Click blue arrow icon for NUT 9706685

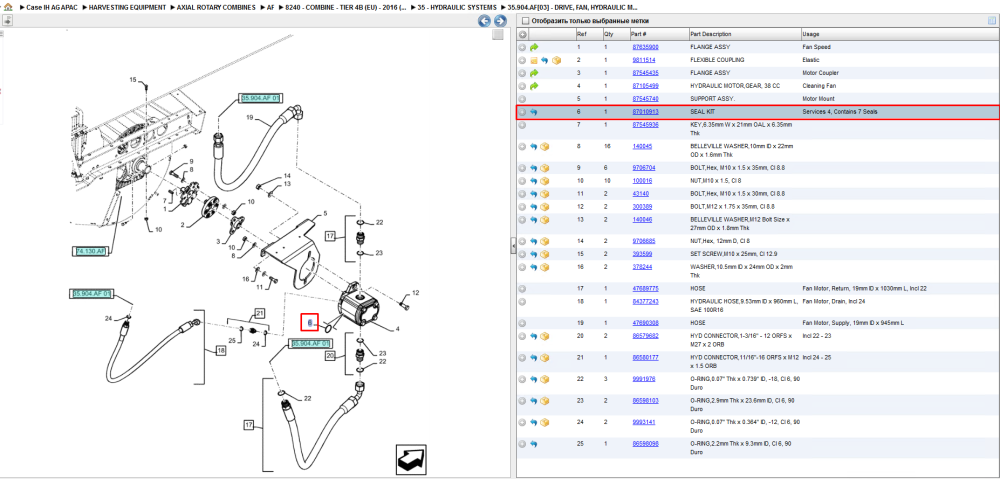[534, 241]
